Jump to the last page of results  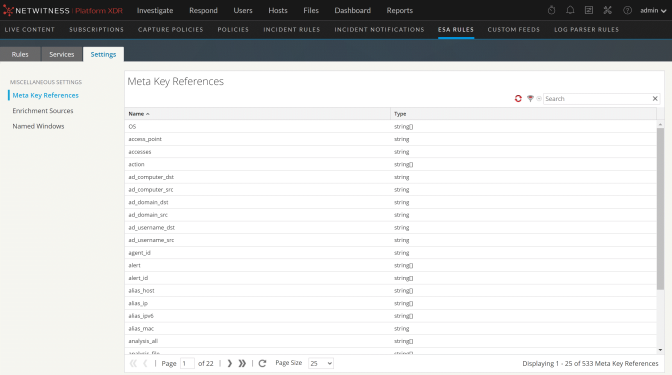point(242,363)
